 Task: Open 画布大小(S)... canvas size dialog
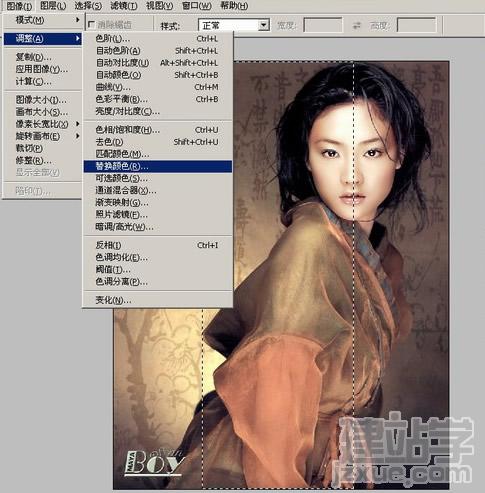click(42, 112)
